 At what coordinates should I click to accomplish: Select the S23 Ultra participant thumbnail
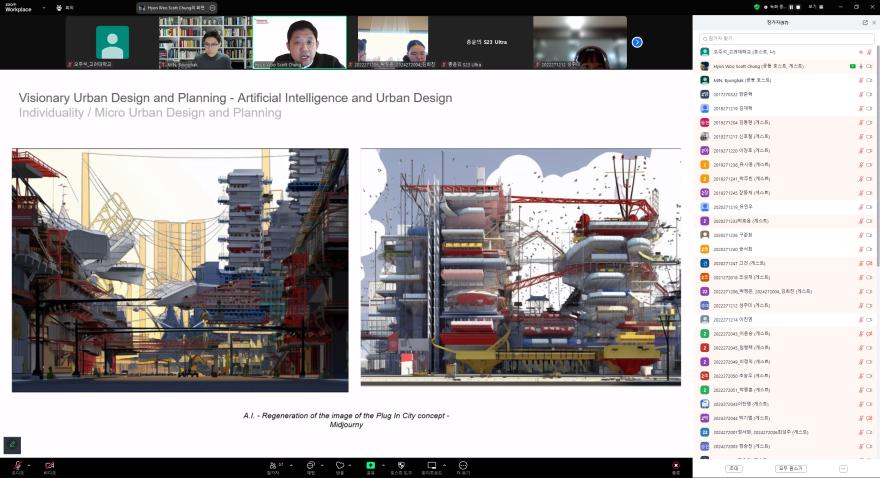point(487,42)
